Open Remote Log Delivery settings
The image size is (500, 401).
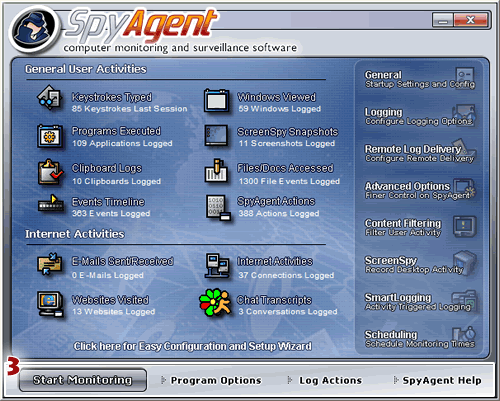[x=420, y=153]
